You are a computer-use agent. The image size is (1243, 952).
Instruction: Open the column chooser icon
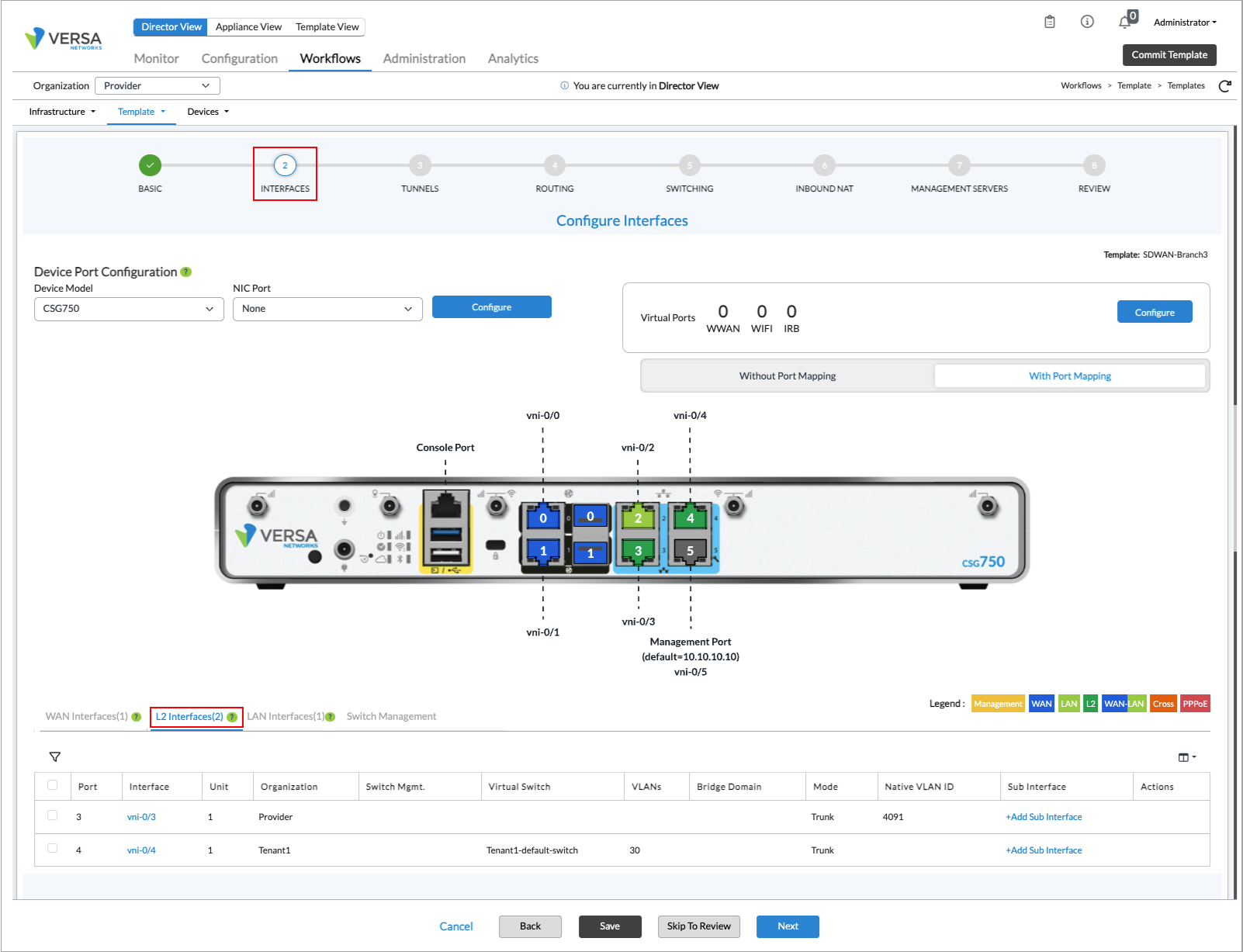[x=1185, y=757]
